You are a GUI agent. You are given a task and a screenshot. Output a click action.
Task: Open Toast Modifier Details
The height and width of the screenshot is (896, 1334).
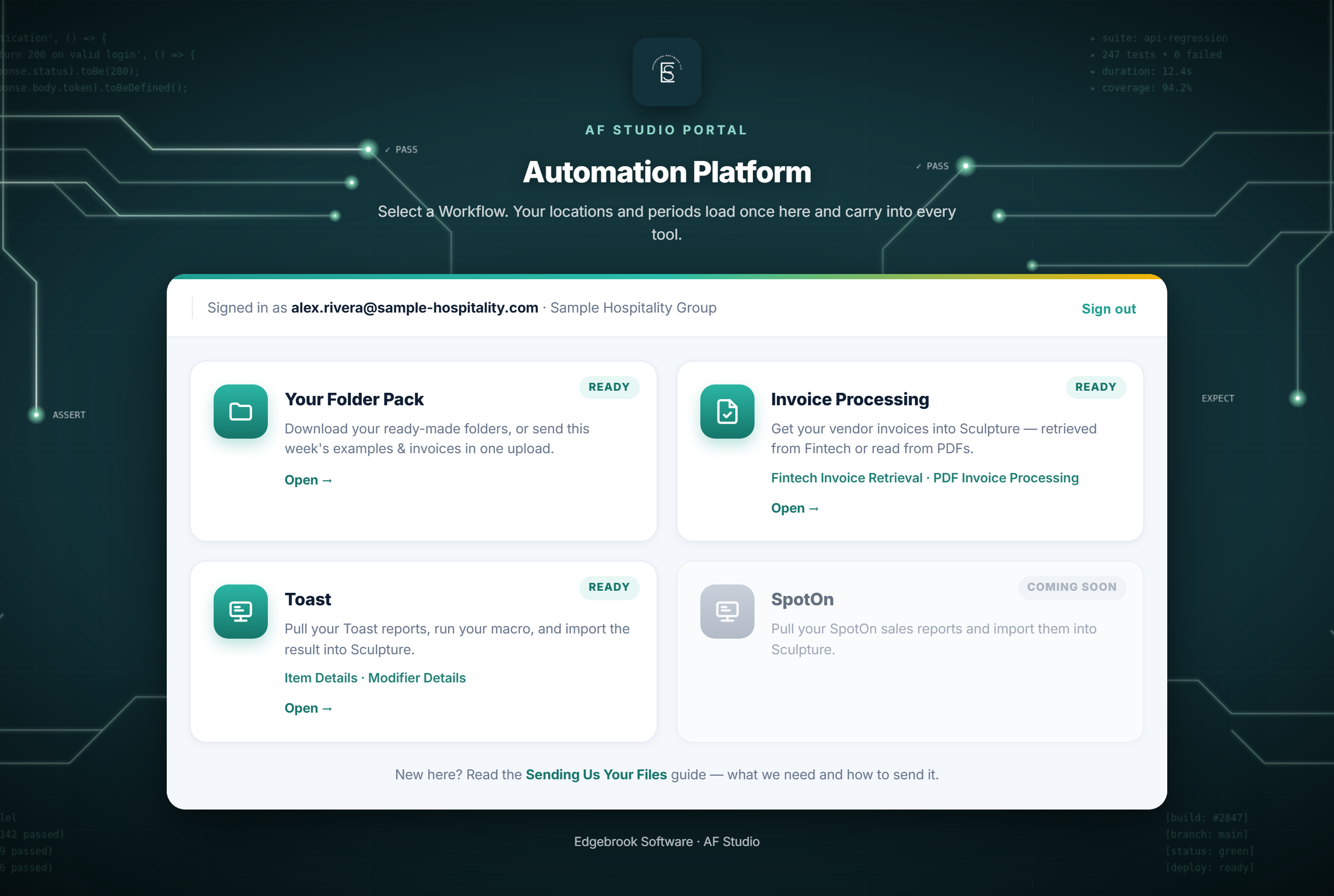tap(417, 678)
